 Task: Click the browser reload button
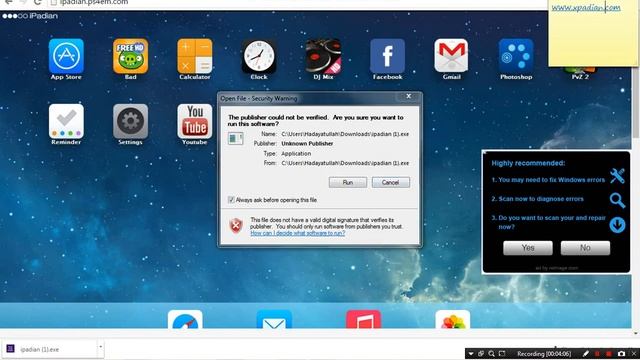pos(38,2)
